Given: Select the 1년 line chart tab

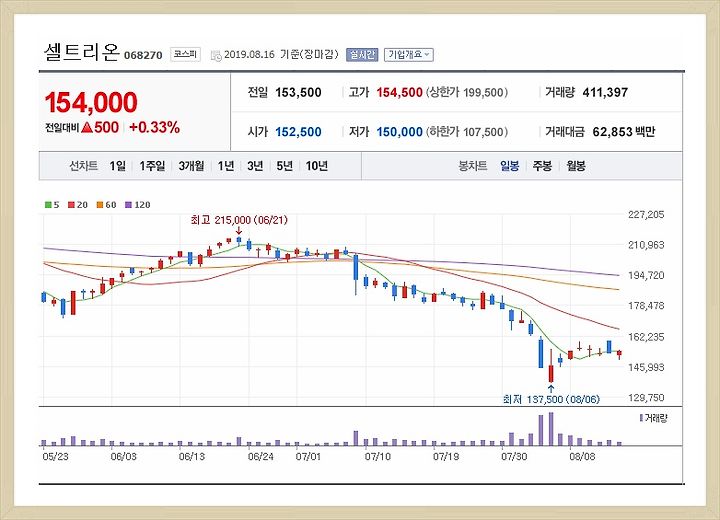Looking at the screenshot, I should click(x=226, y=166).
